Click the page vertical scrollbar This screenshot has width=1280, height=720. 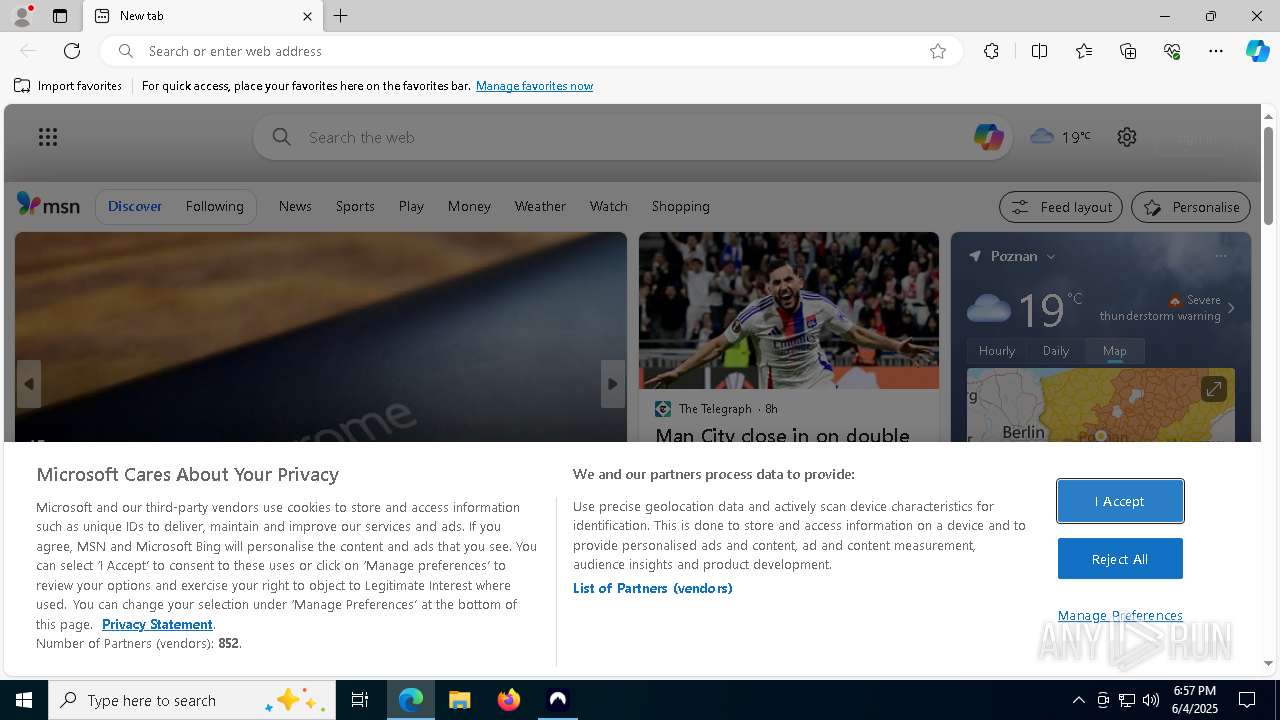[1268, 175]
